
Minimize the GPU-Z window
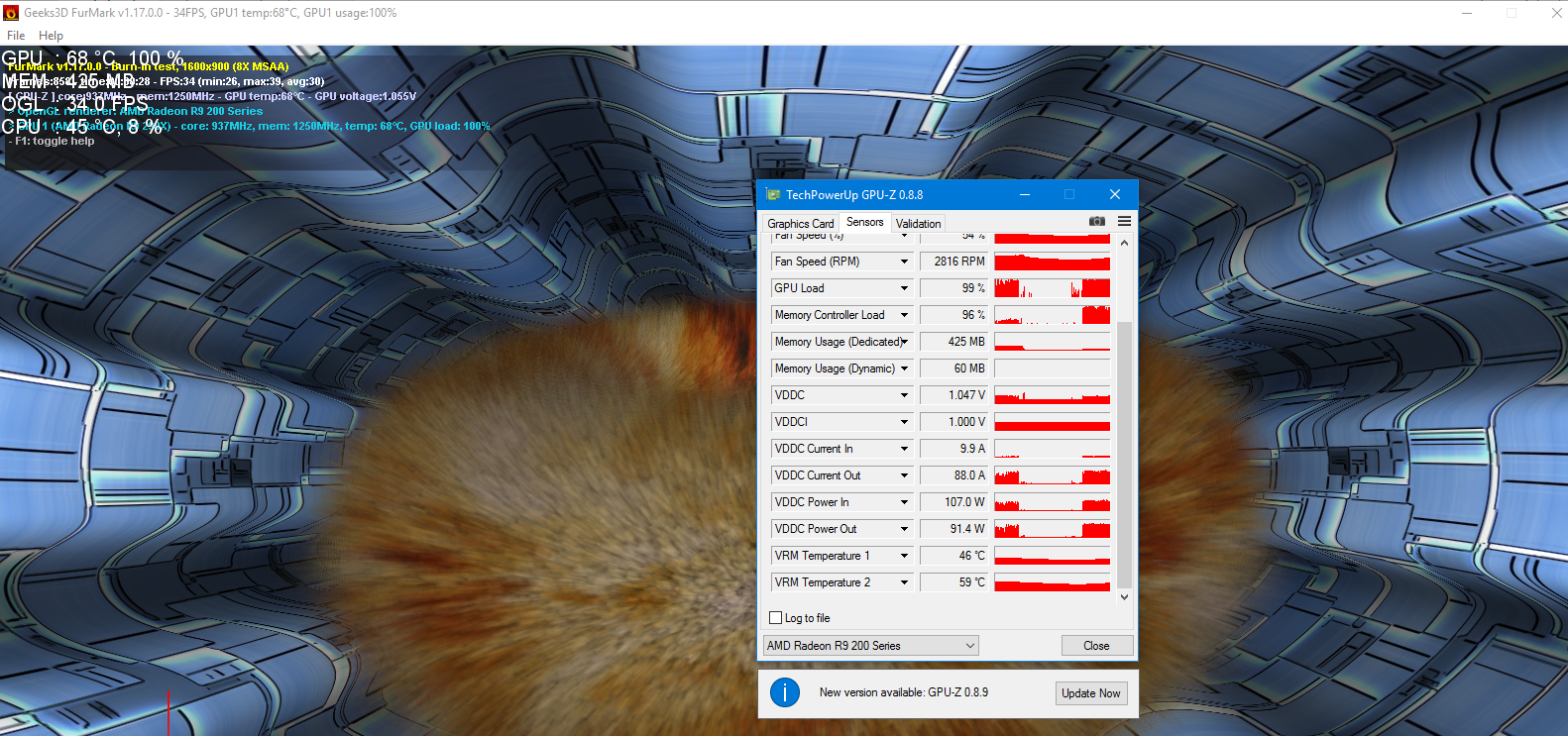point(1024,194)
